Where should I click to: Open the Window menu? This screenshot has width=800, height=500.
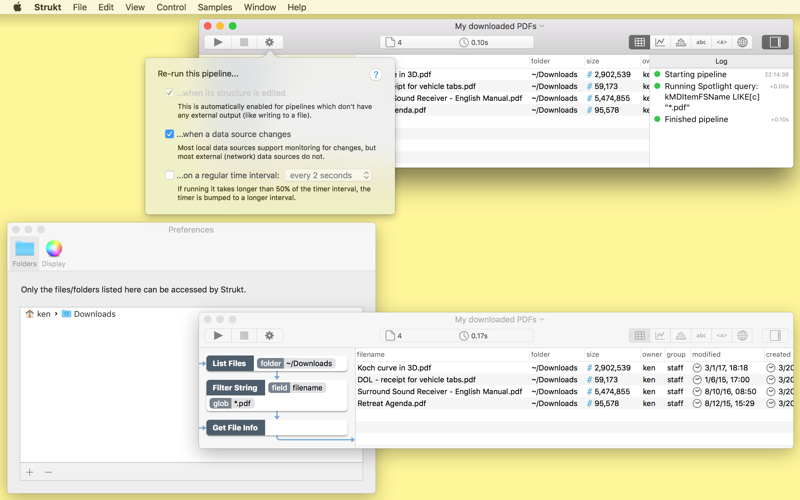(260, 7)
